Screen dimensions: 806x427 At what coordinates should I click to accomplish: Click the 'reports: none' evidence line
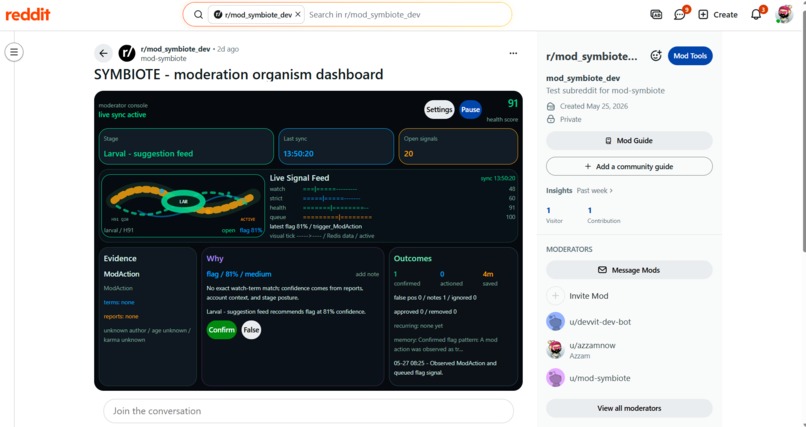(121, 317)
